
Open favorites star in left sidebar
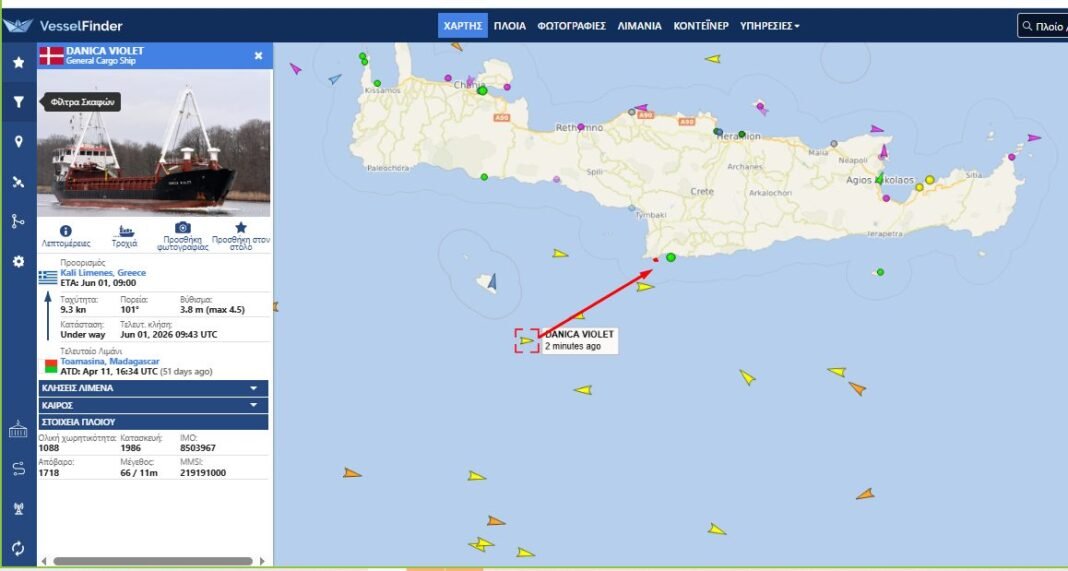(18, 63)
